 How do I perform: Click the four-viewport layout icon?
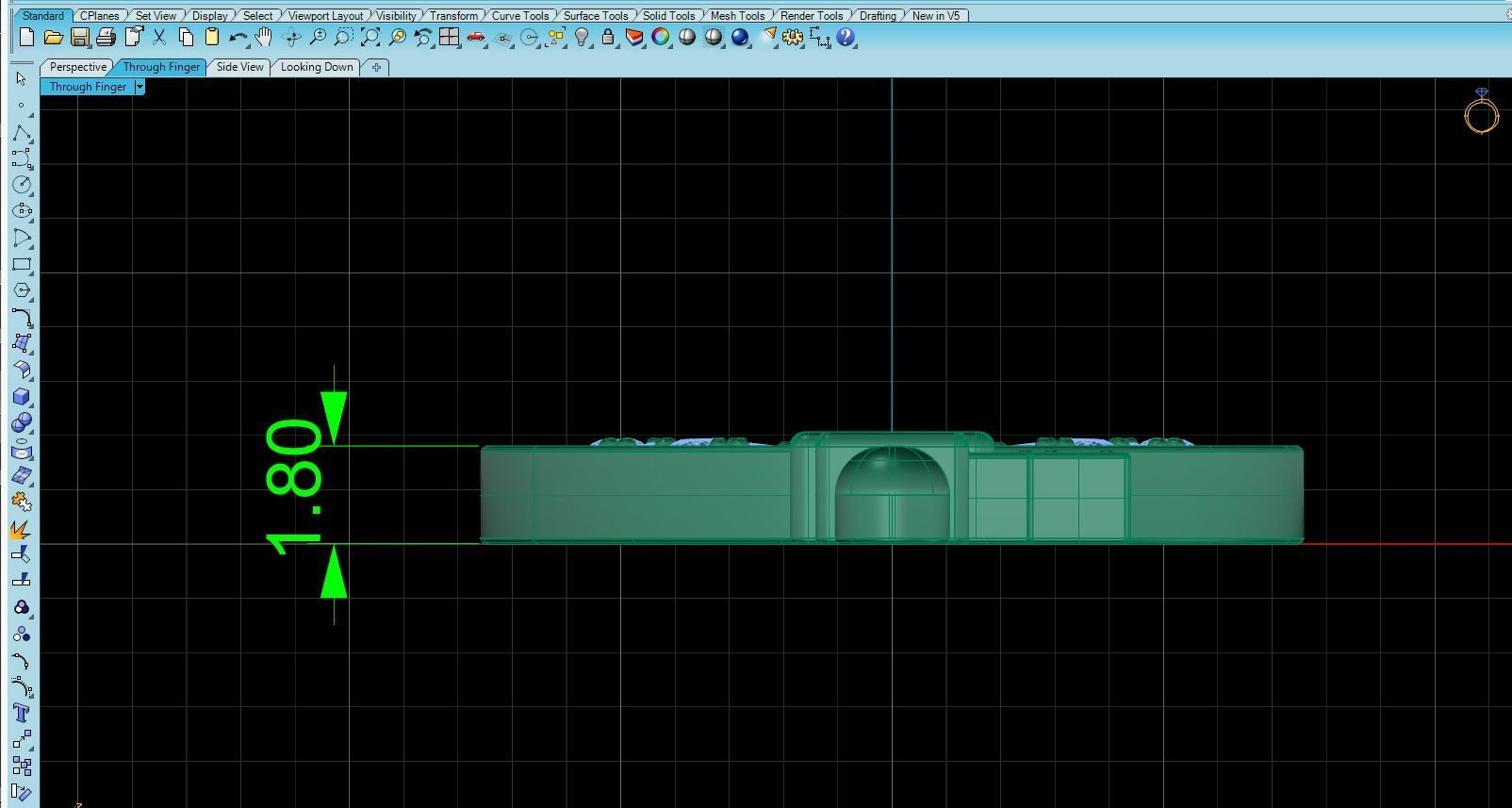tap(450, 38)
